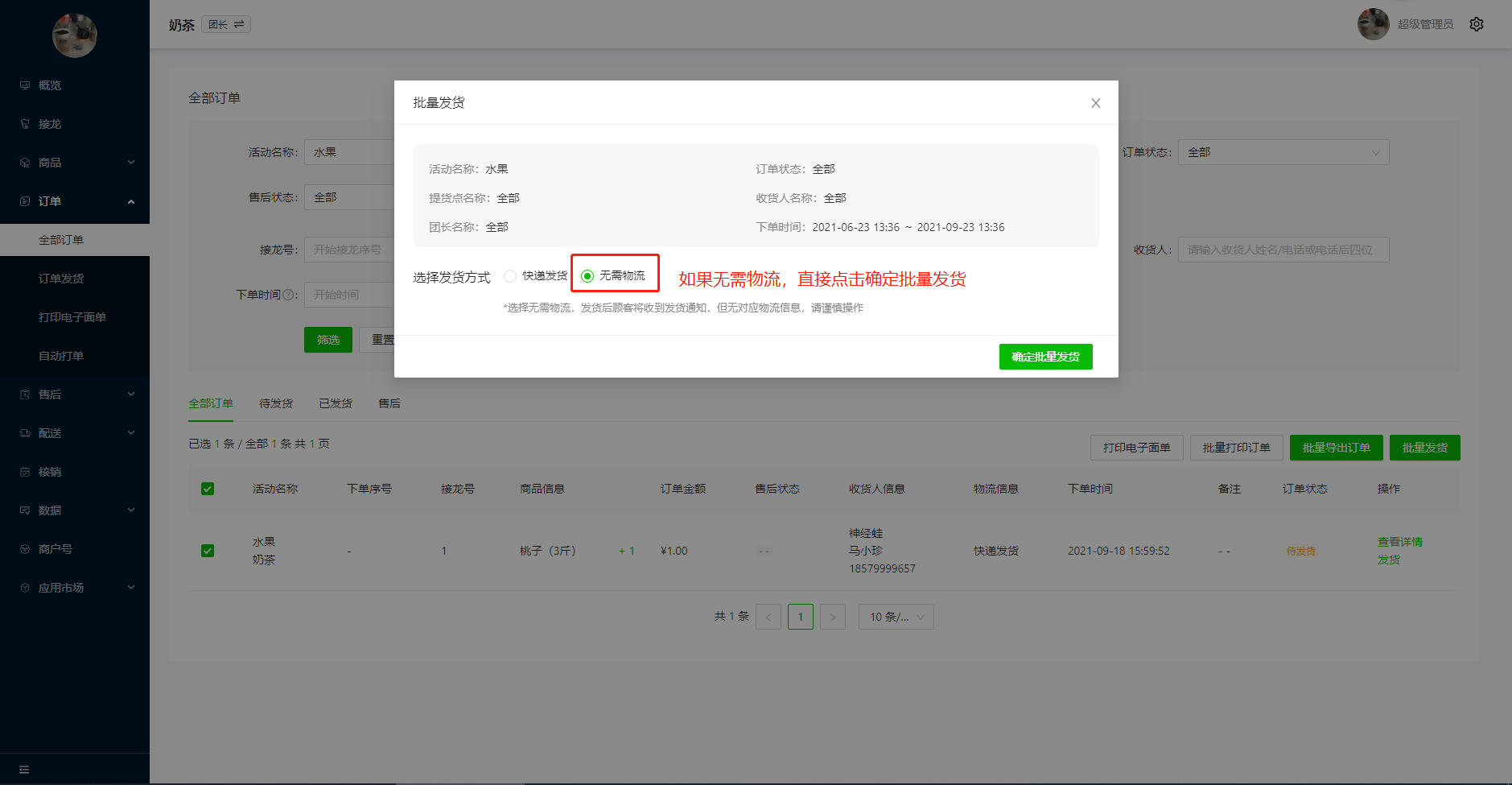Click the 打印电子面单 toolbar button
Screen dimensions: 1512x785
point(1137,448)
